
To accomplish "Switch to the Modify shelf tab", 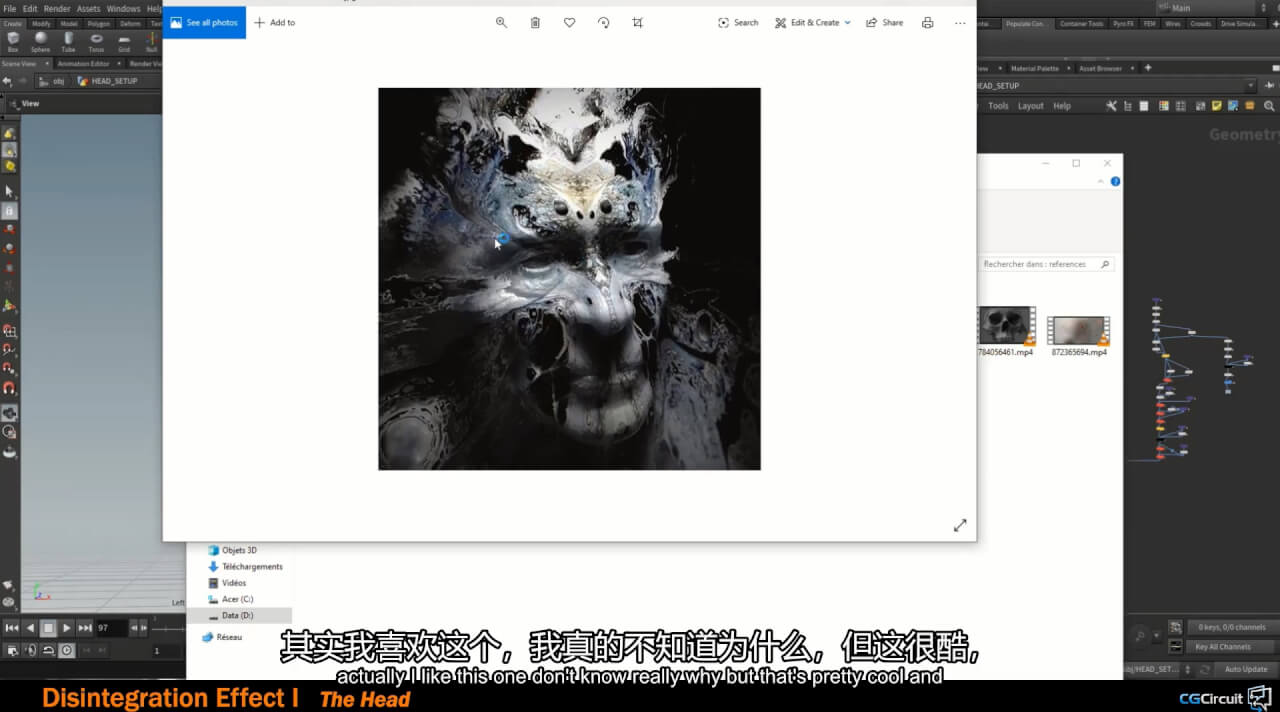I will (41, 23).
